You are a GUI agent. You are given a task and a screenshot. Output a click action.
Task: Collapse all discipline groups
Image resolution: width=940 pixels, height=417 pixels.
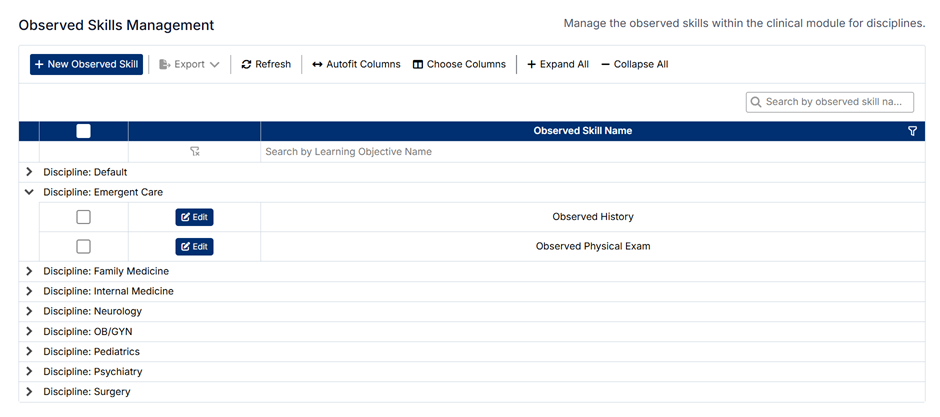pos(635,64)
